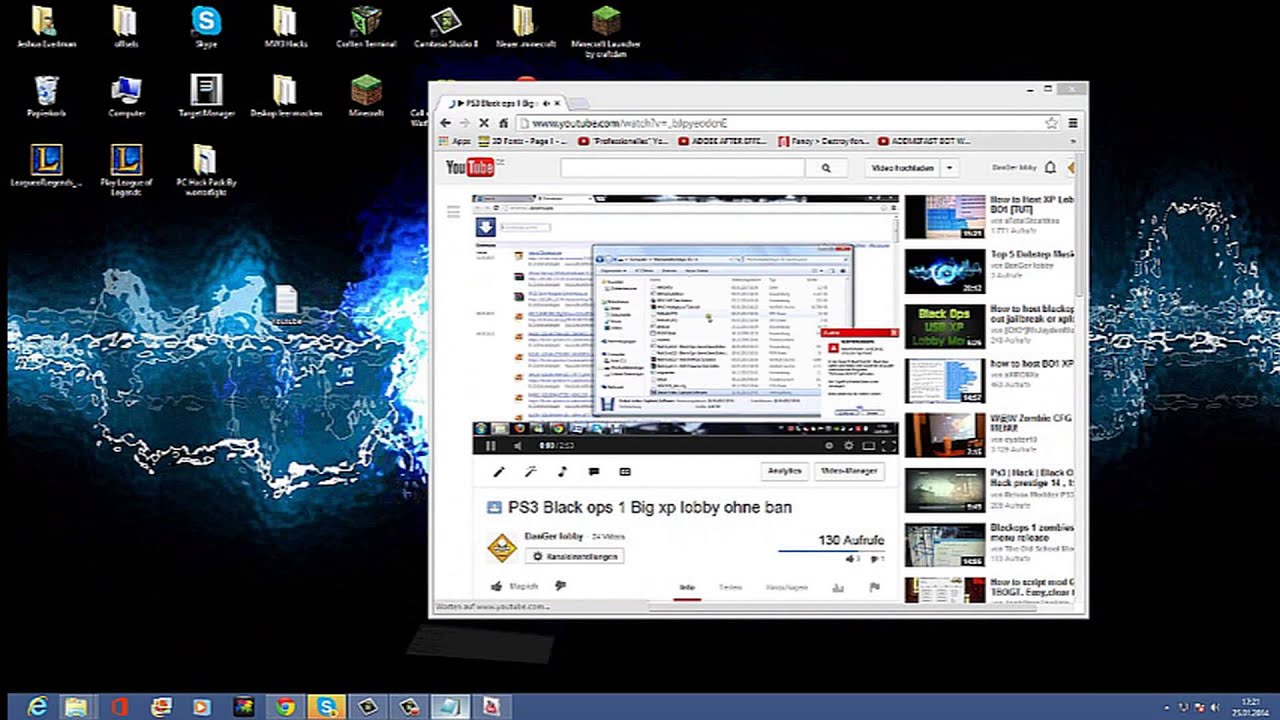Open Play League of Legends shortcut

[126, 170]
